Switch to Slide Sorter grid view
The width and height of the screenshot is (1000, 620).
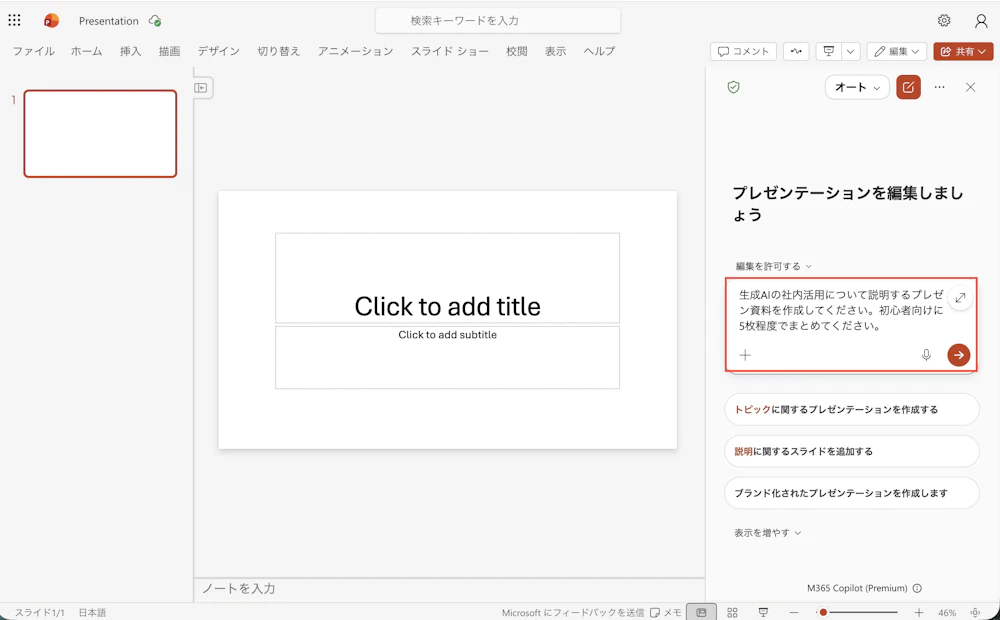pyautogui.click(x=732, y=612)
